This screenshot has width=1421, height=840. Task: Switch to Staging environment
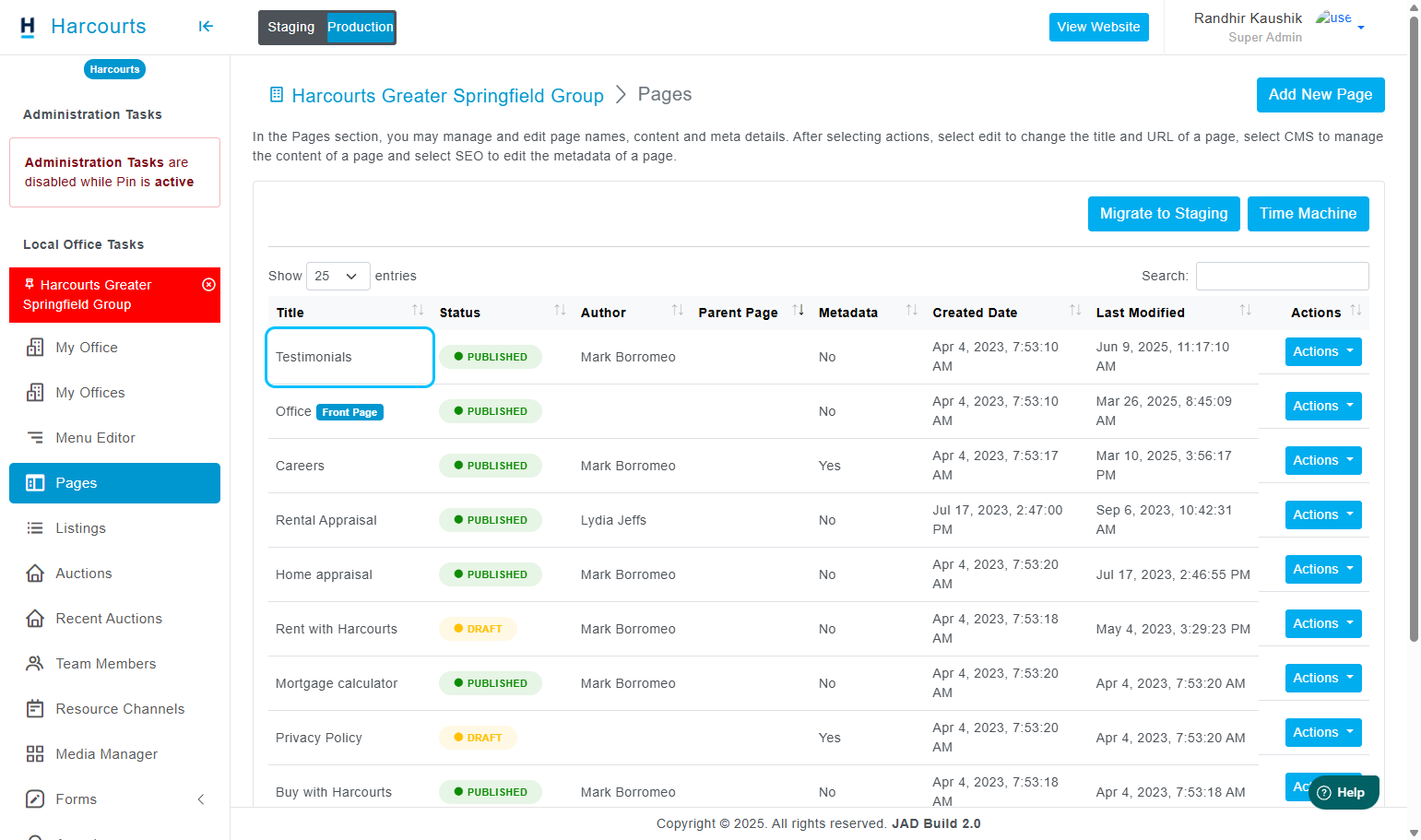(291, 27)
